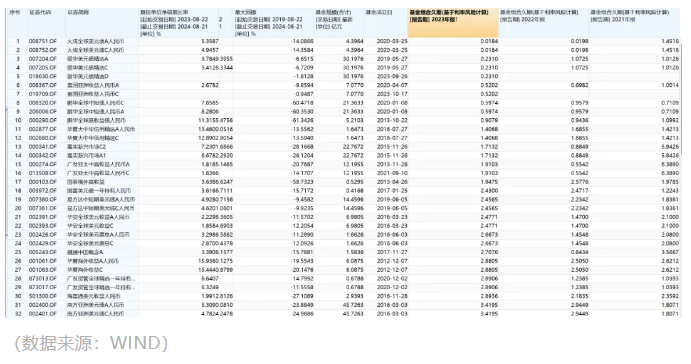The image size is (691, 364).
Task: Click inception date 2021-09-10
Action: (x=392, y=173)
